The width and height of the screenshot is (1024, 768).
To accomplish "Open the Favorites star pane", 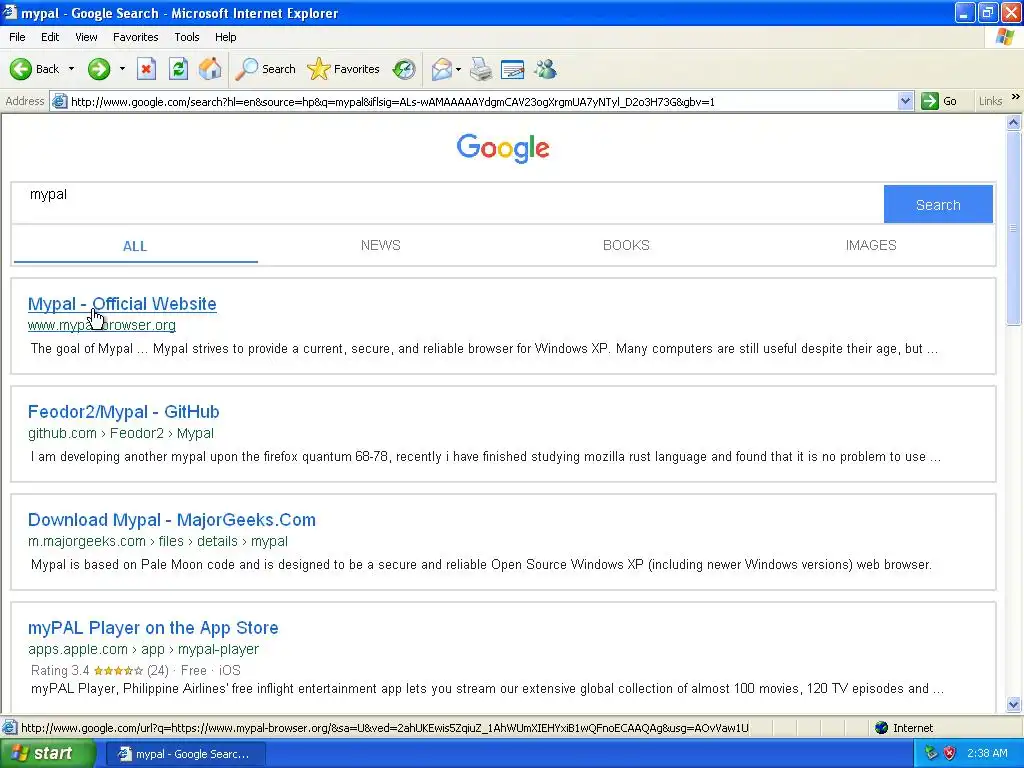I will pos(344,69).
